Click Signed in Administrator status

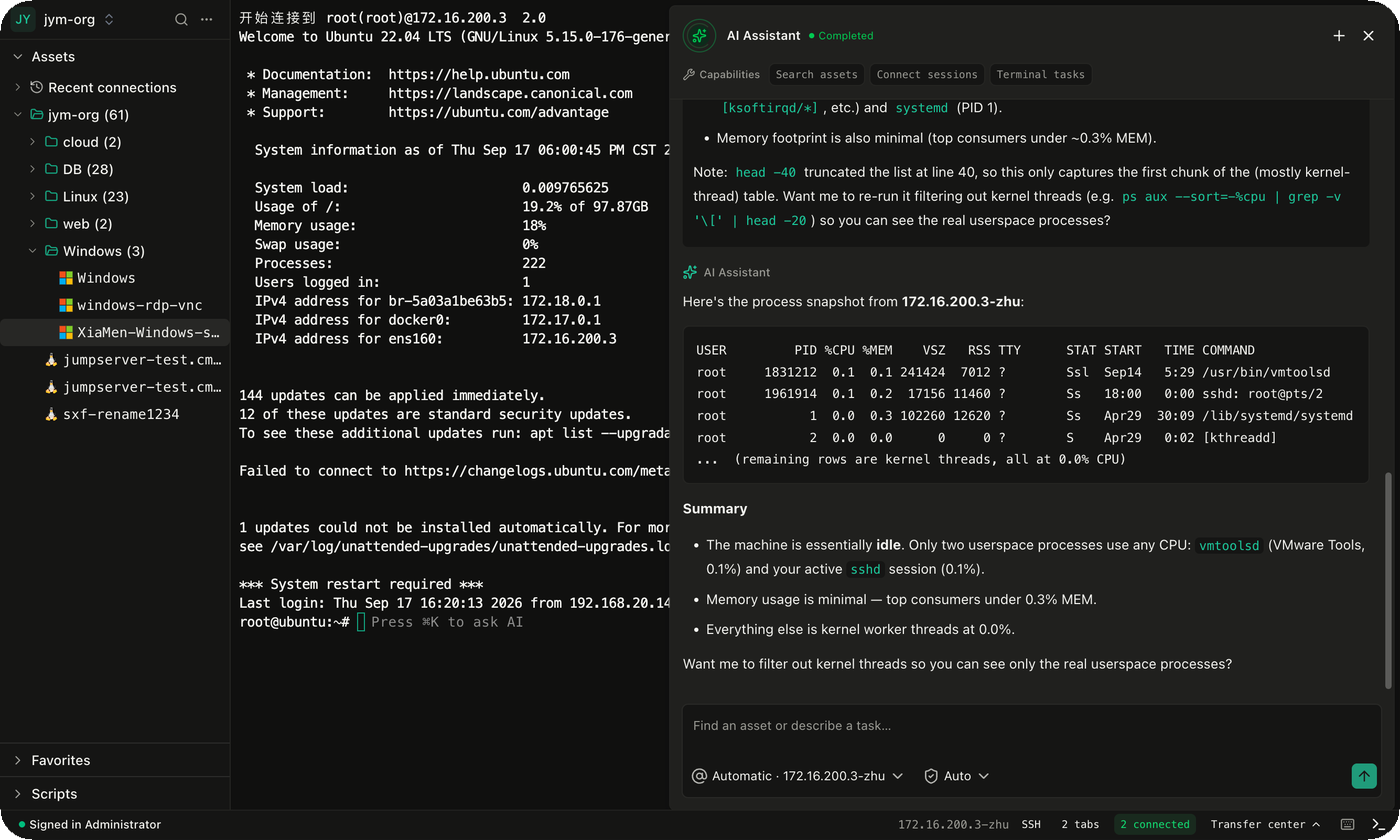coord(90,825)
